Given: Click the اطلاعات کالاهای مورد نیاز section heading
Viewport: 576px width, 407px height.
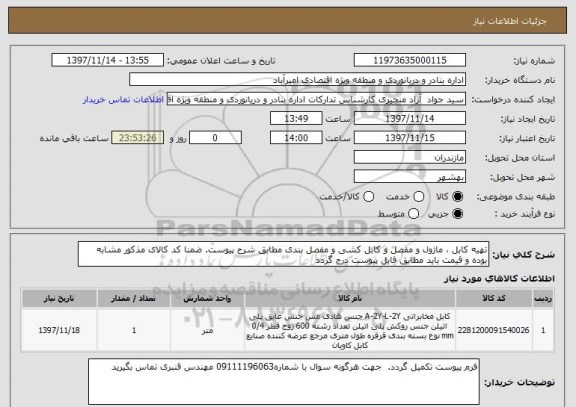Looking at the screenshot, I should (500, 279).
